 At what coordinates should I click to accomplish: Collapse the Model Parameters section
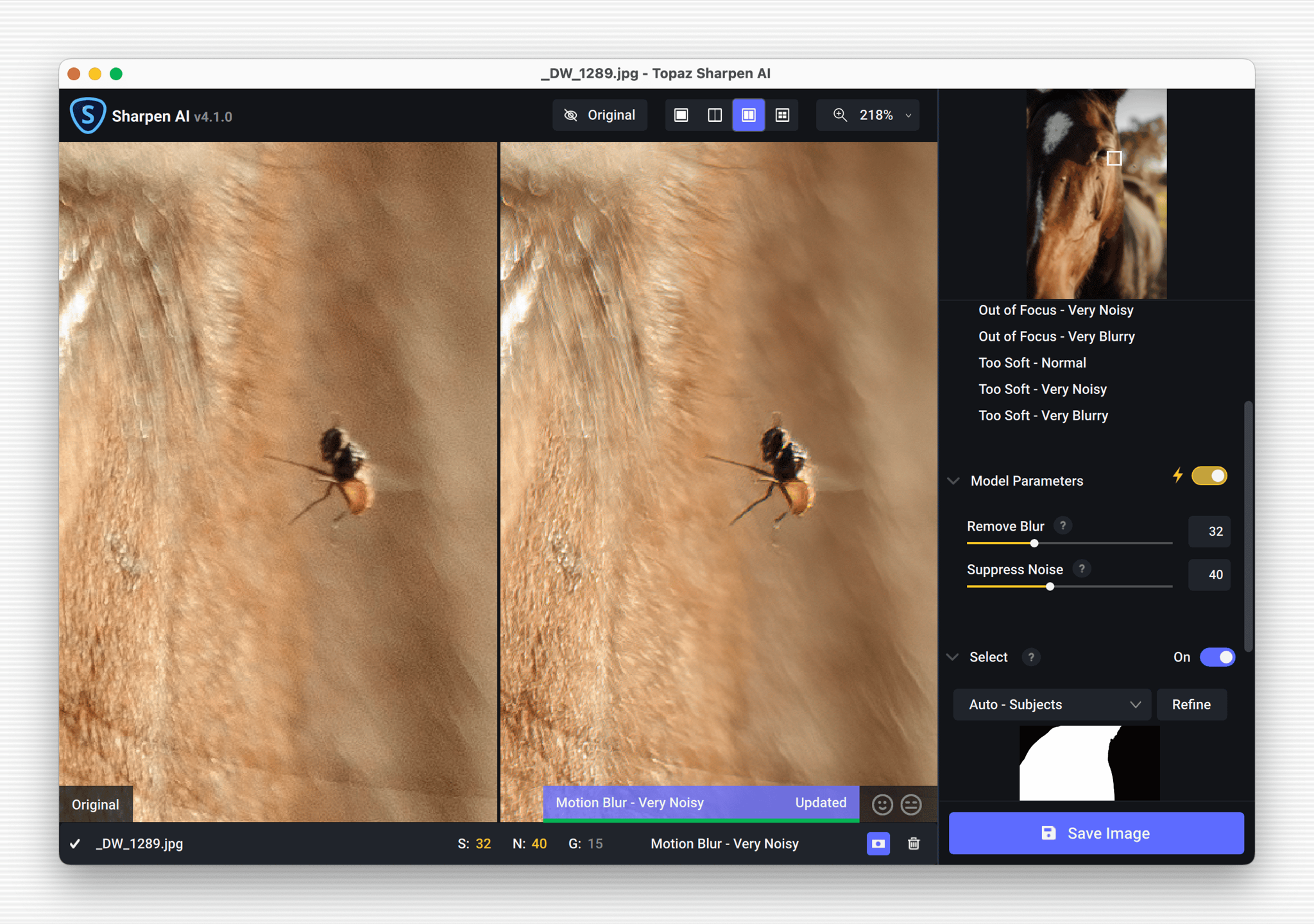click(953, 481)
